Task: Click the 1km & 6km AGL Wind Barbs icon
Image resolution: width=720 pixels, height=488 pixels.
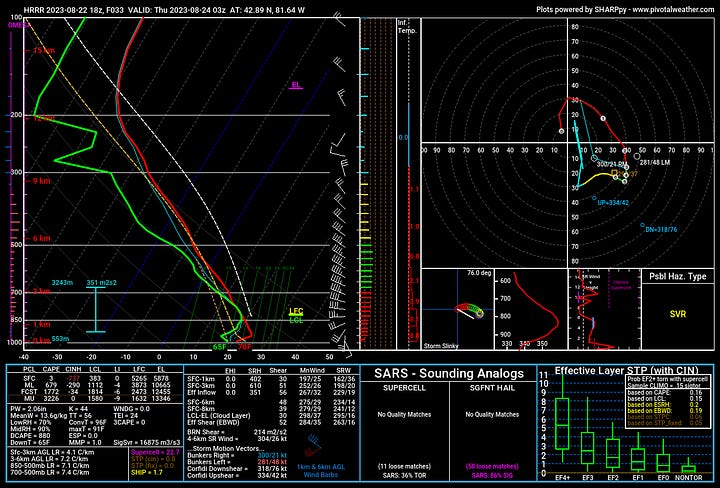Action: [313, 446]
